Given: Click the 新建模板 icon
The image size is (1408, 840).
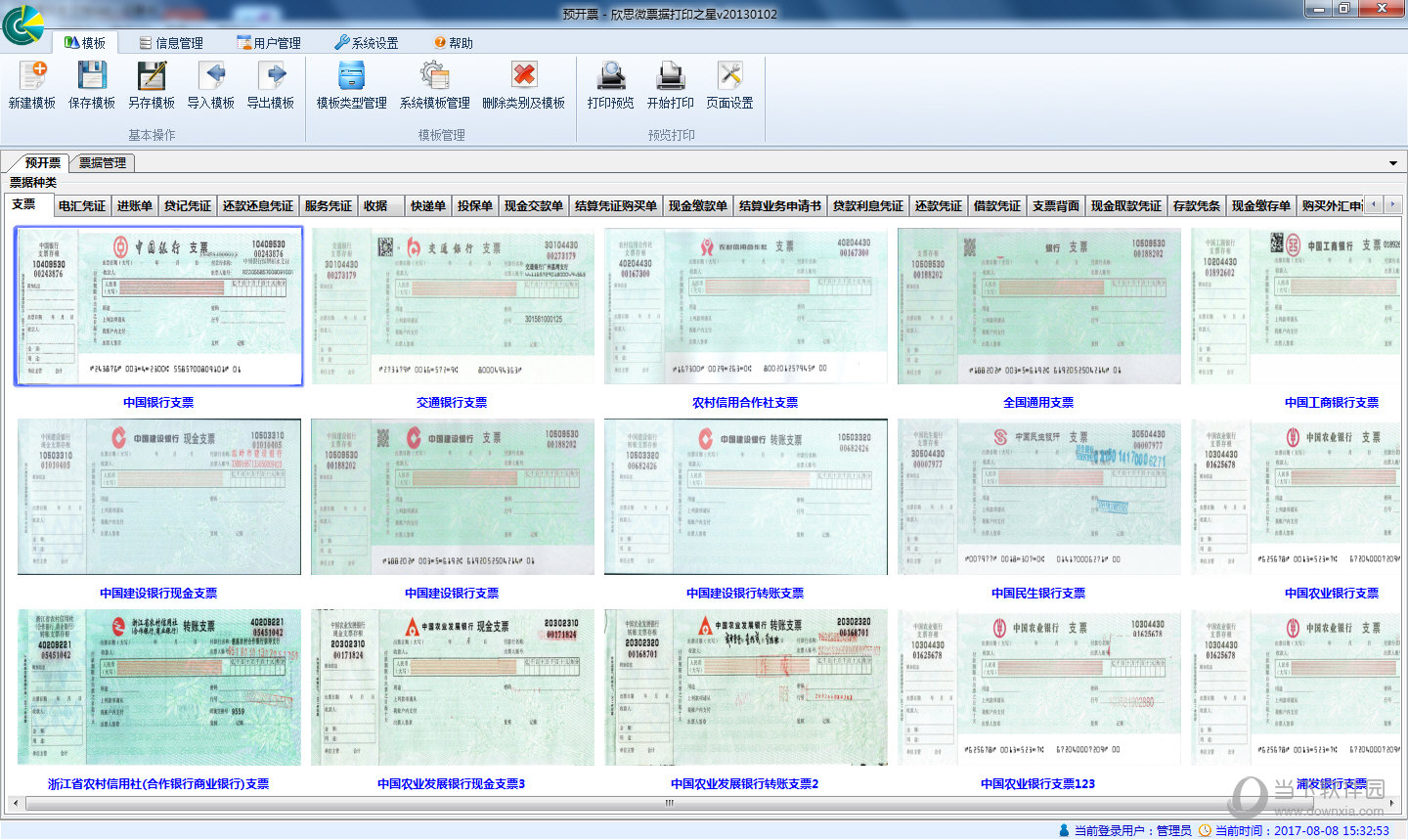Looking at the screenshot, I should coord(32,76).
